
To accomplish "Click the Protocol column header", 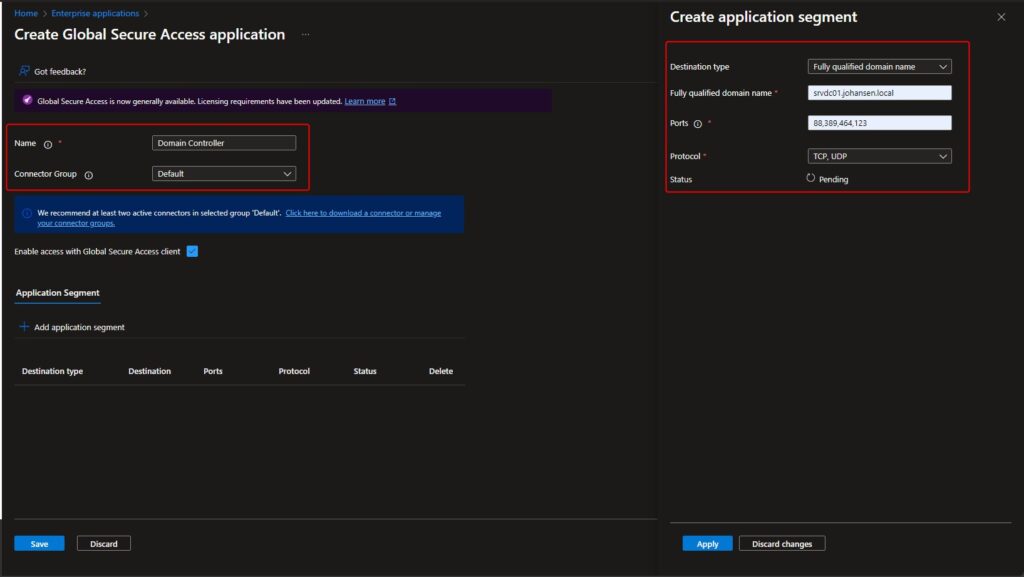I will tap(294, 371).
